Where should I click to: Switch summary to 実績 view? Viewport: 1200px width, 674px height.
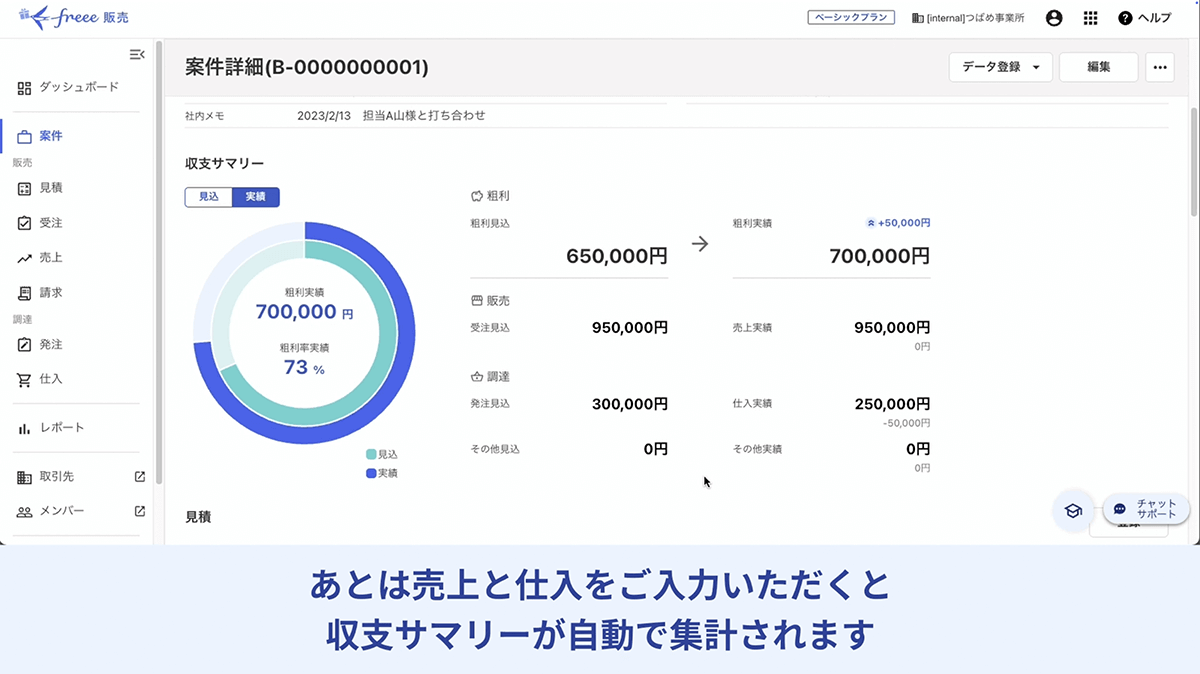255,197
